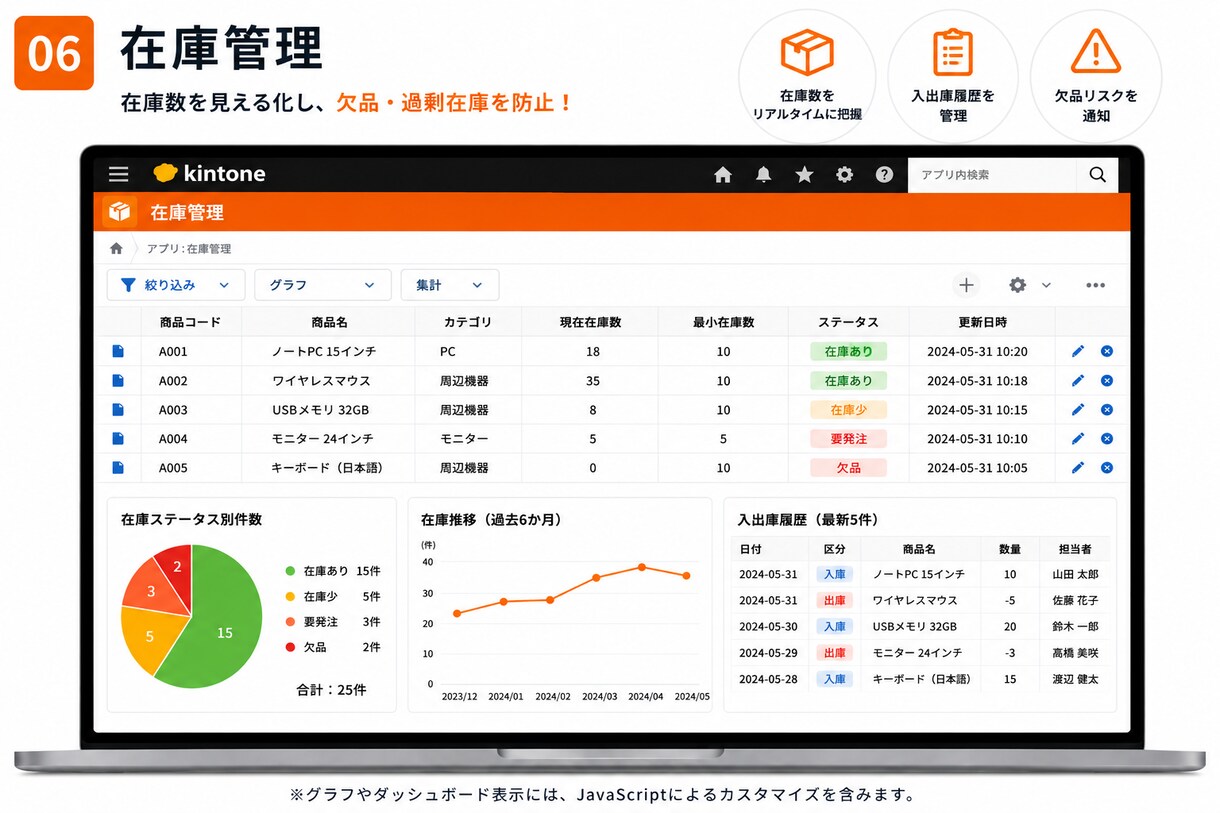Image resolution: width=1220 pixels, height=813 pixels.
Task: Open the 絞り込み filter dropdown
Action: (x=176, y=285)
